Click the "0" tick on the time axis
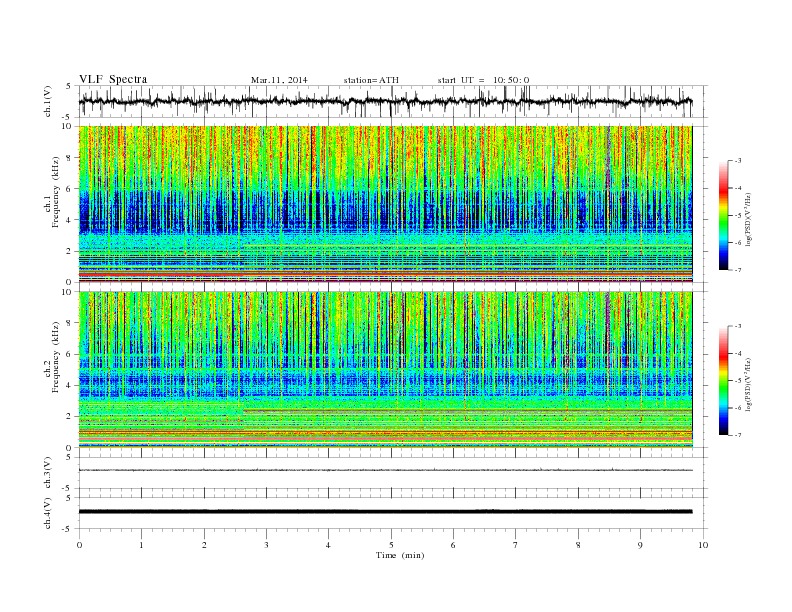Viewport: 792px width, 612px height. point(79,545)
